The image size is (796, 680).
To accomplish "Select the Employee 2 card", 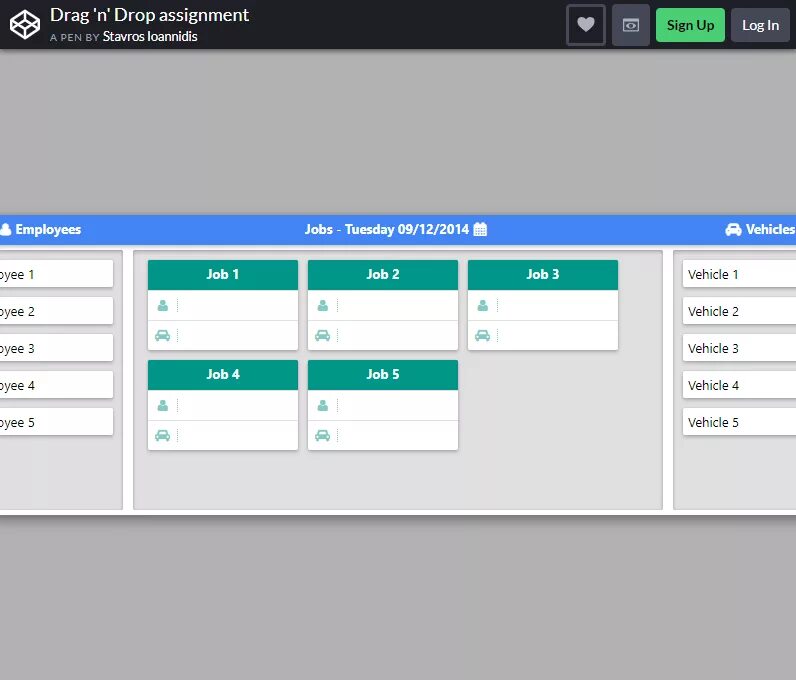I will 56,311.
